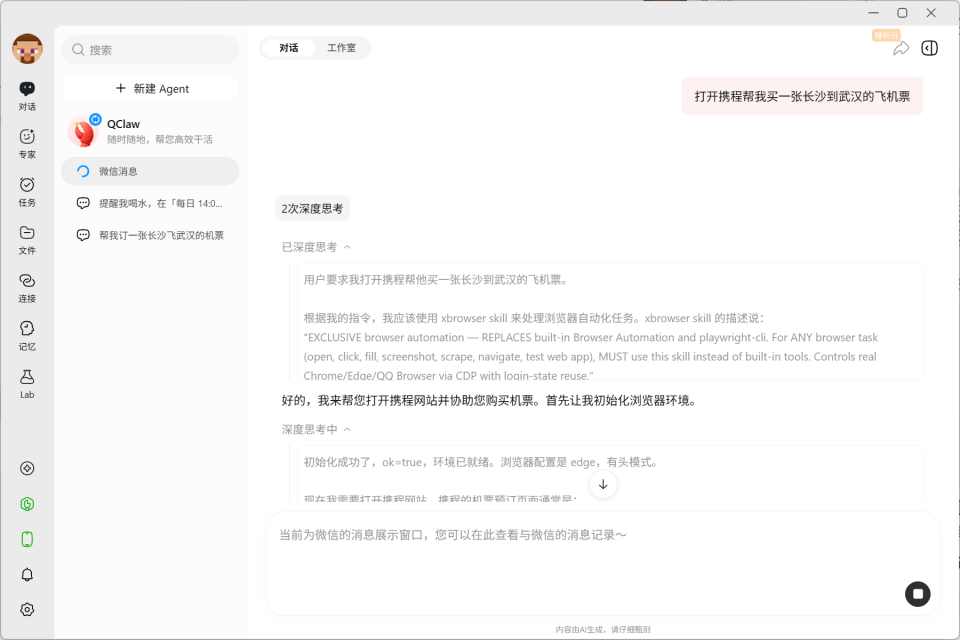The width and height of the screenshot is (960, 640).
Task: Click the 2次深度思考 badge
Action: click(x=312, y=209)
